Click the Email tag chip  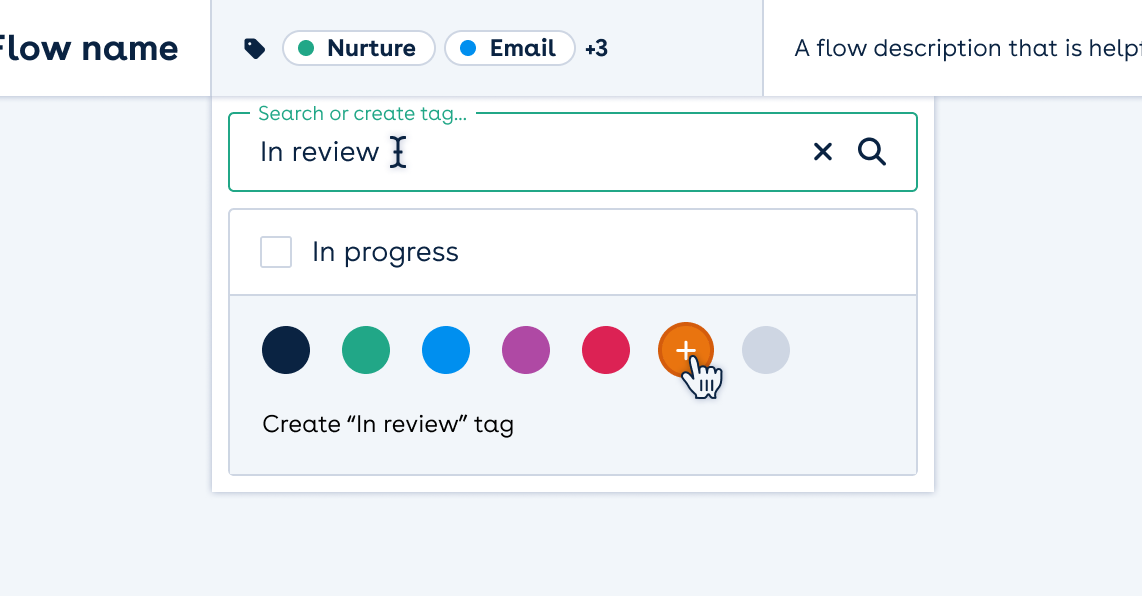click(x=510, y=48)
